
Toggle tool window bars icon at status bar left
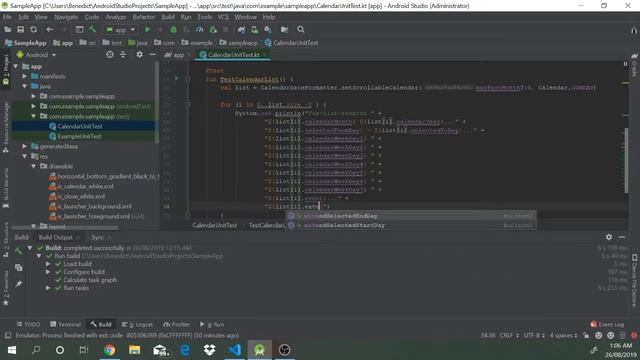tap(8, 335)
